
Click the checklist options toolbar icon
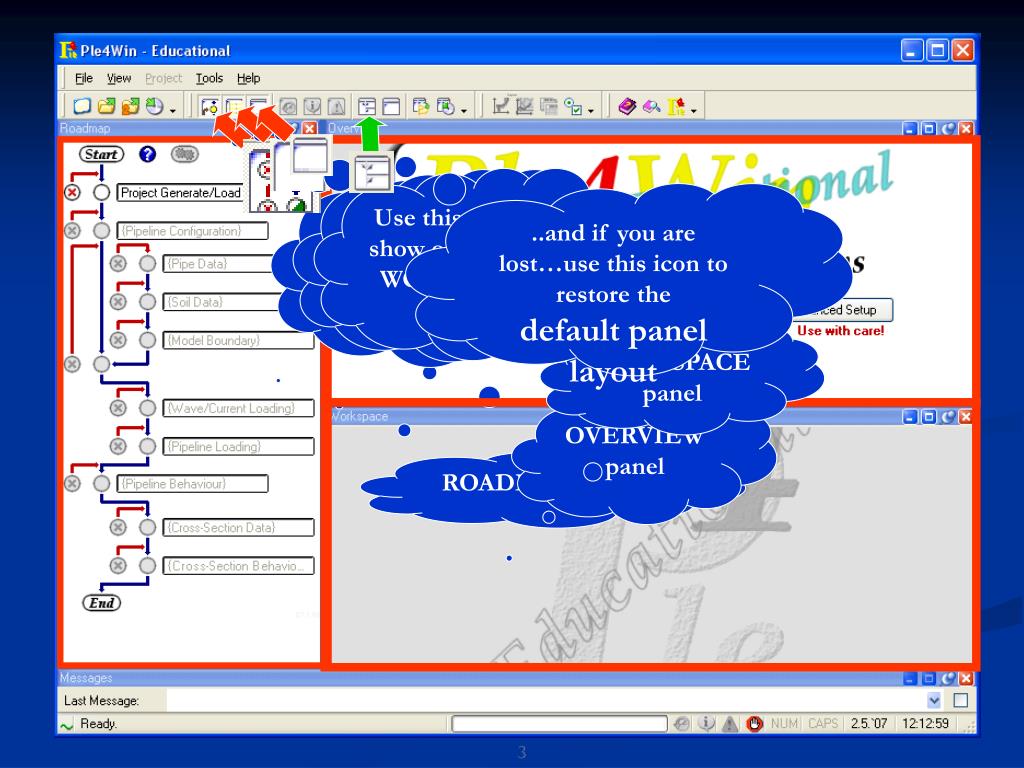[573, 106]
